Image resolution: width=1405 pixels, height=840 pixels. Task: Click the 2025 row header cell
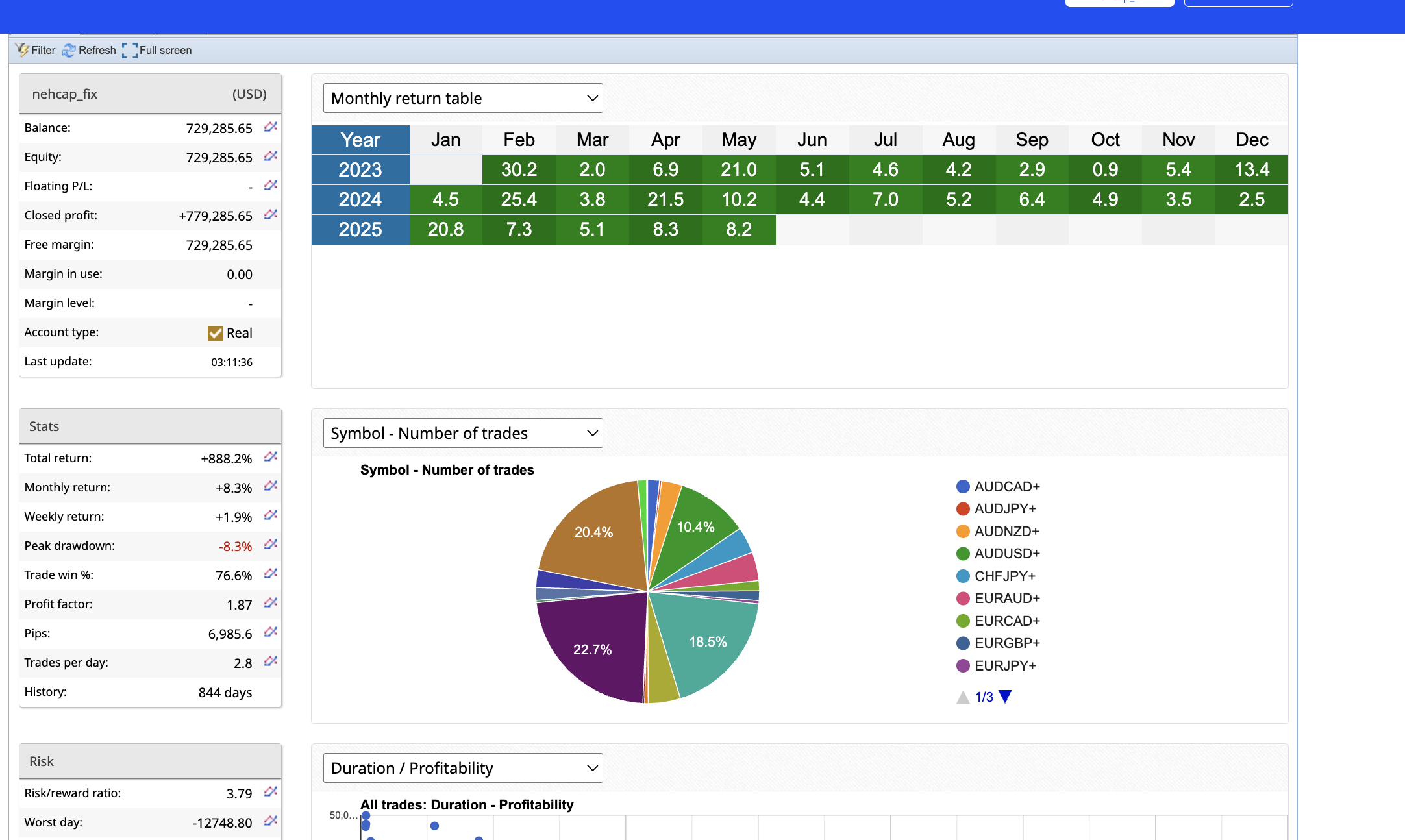(x=360, y=229)
